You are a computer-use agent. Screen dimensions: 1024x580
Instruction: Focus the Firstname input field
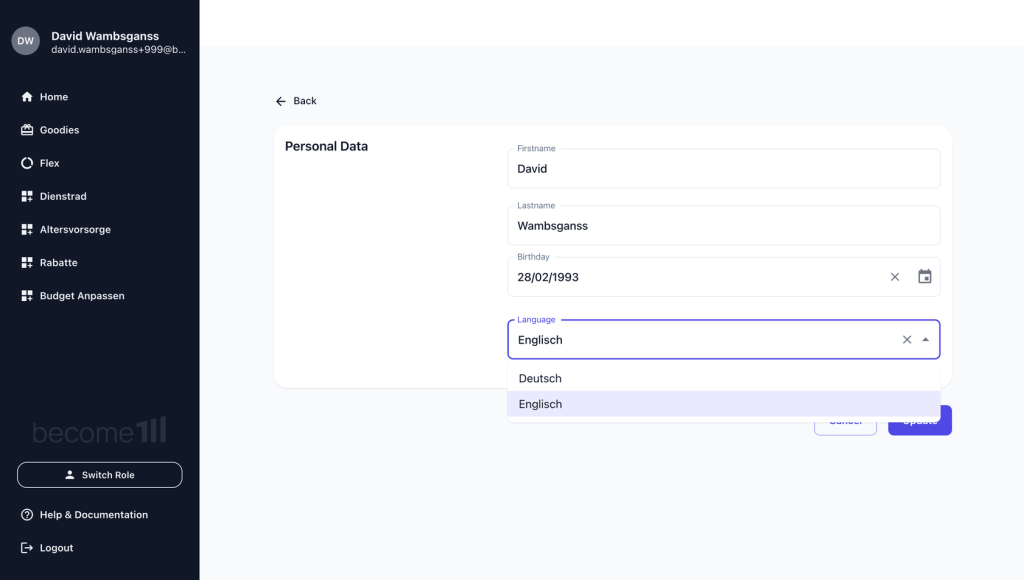pyautogui.click(x=724, y=169)
